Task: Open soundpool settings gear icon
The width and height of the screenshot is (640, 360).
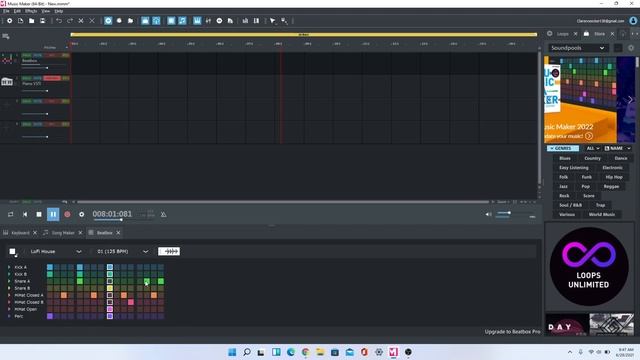Action: [x=631, y=48]
